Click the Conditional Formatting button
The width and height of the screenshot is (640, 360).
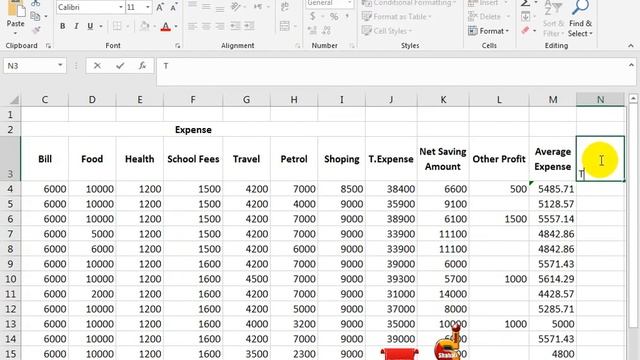pyautogui.click(x=409, y=3)
